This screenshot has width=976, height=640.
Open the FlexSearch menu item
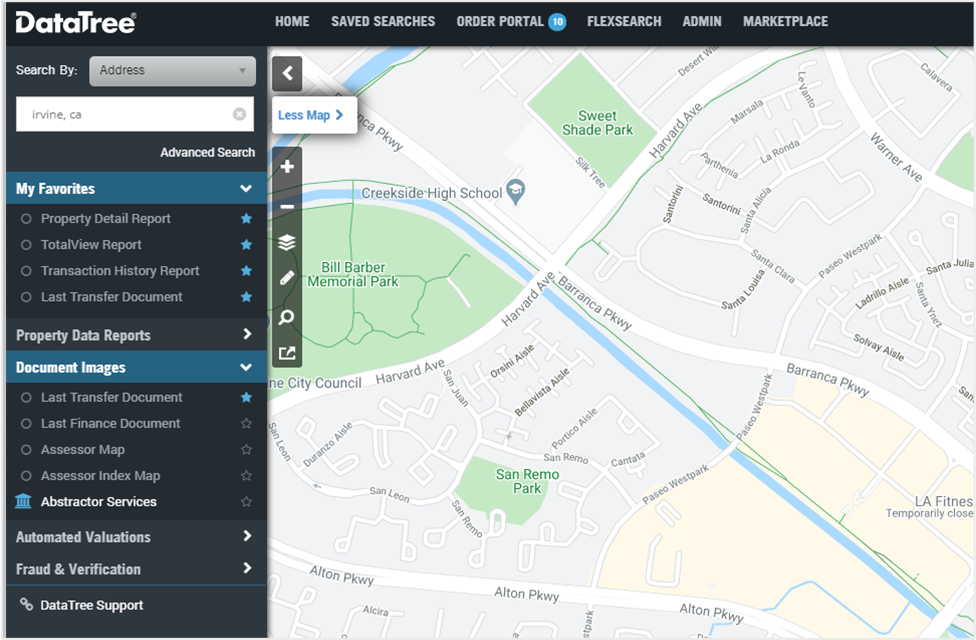[623, 21]
